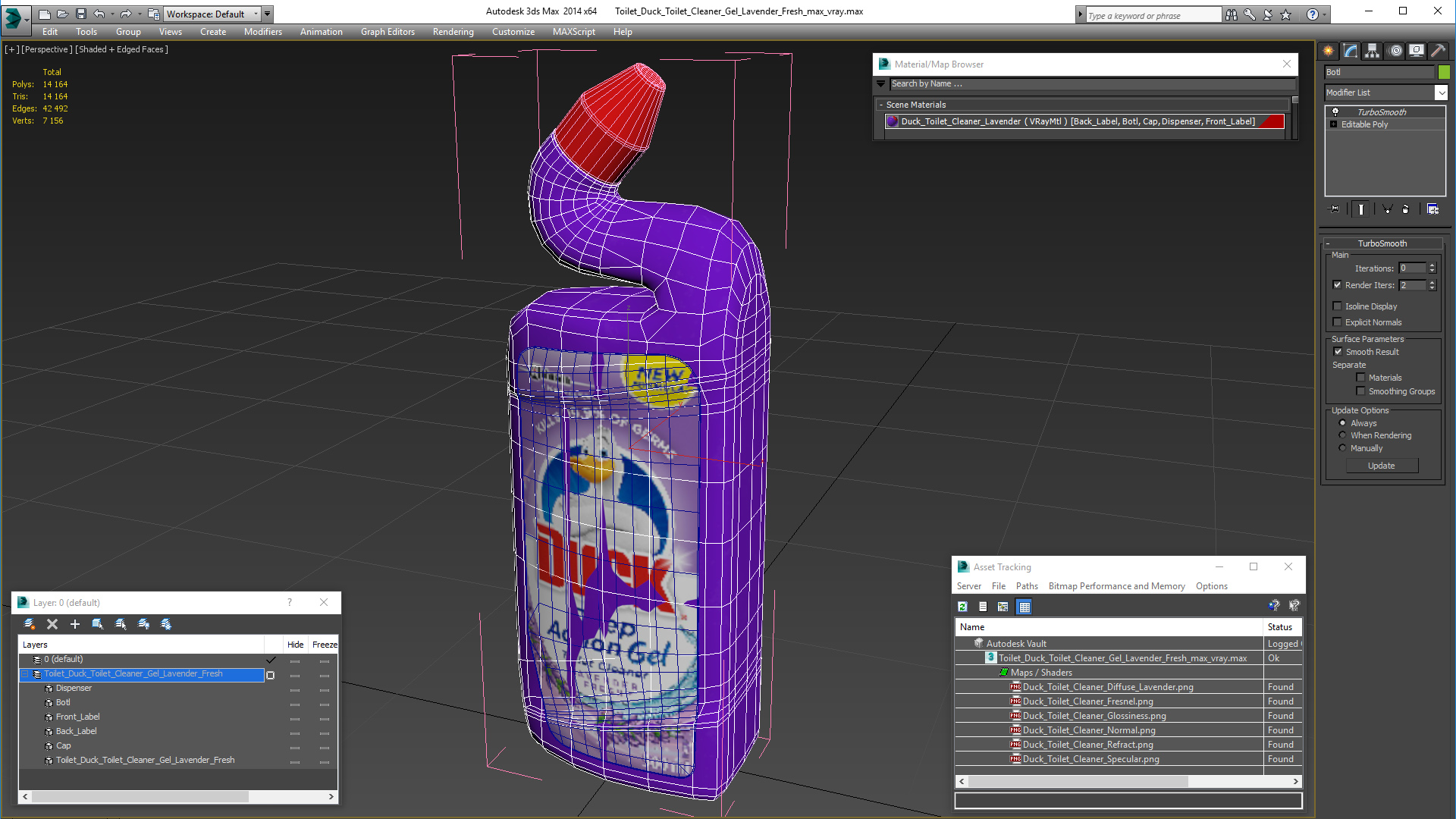Open the Utilities hammer tab

tap(1438, 51)
